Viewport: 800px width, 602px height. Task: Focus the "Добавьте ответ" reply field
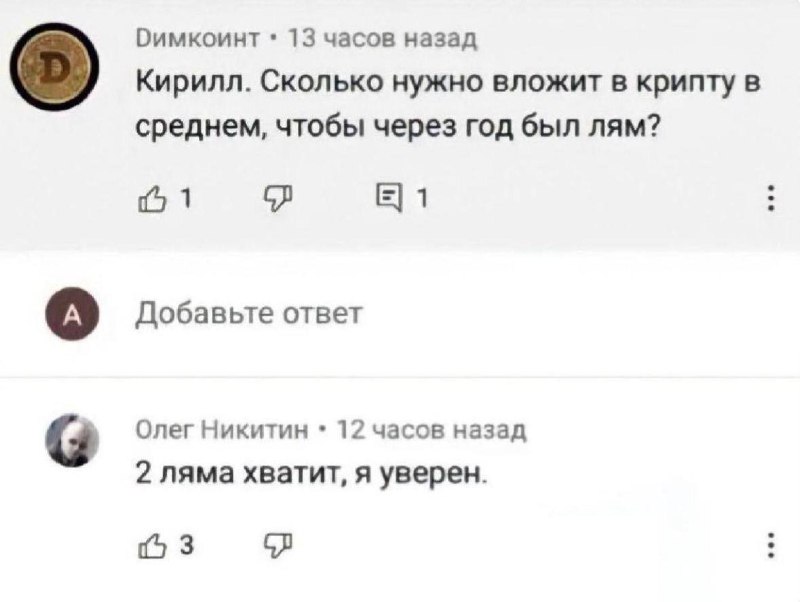pos(249,314)
